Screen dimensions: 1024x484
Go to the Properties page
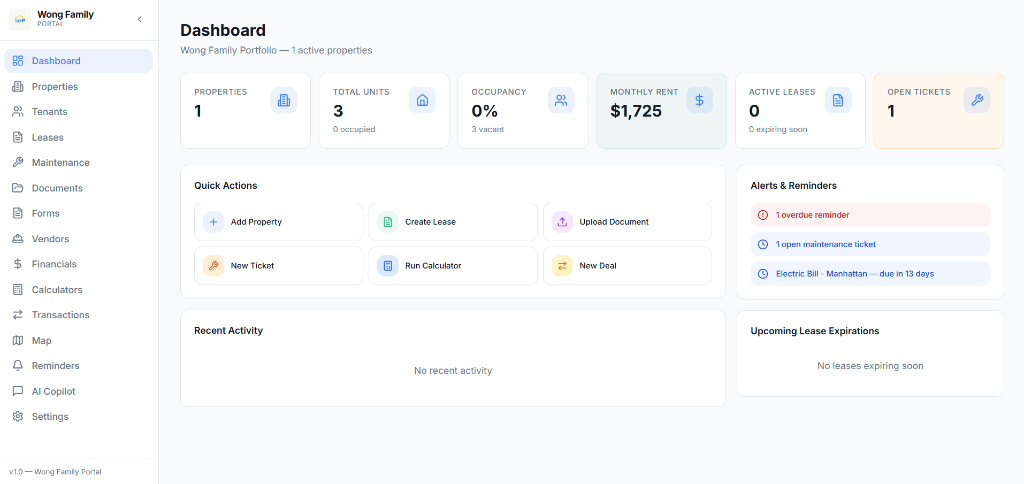(78, 86)
